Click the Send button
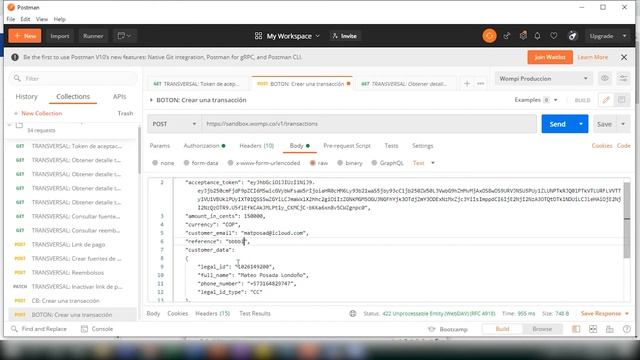Image resolution: width=640 pixels, height=360 pixels. (558, 124)
